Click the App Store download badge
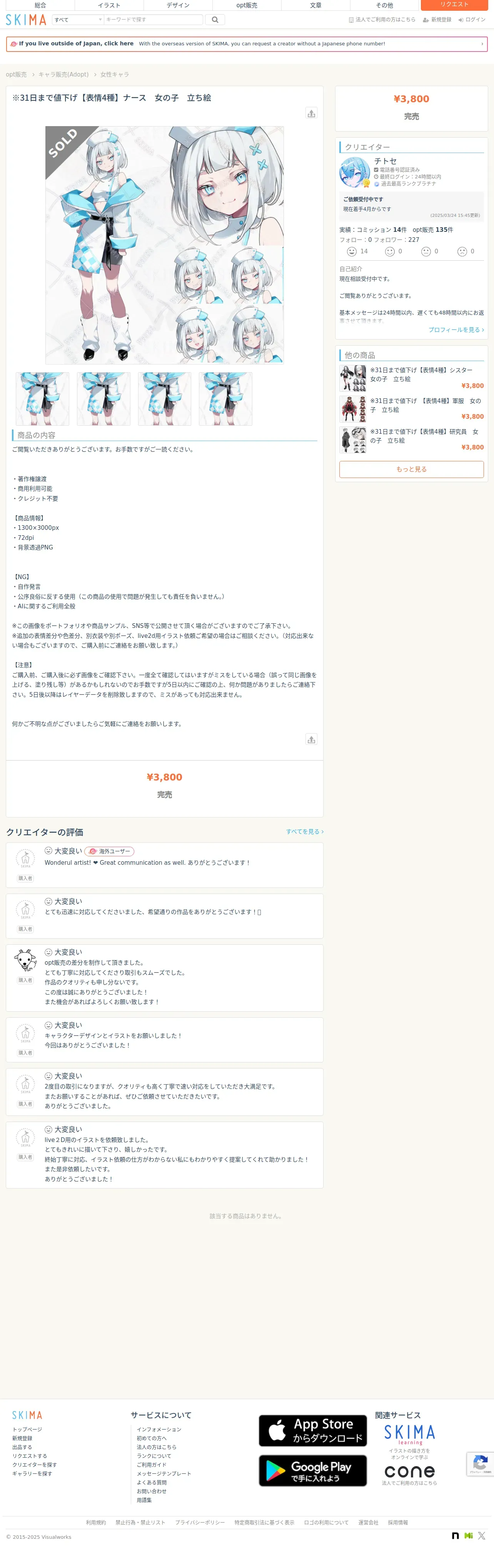The image size is (494, 1568). (x=312, y=1430)
